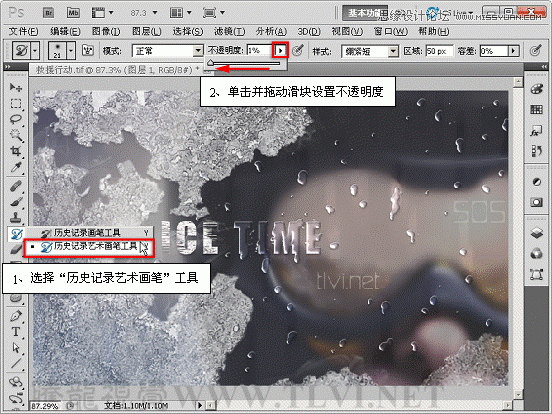Choose 历史记录艺术画笔工具 from the flyout

[x=90, y=247]
